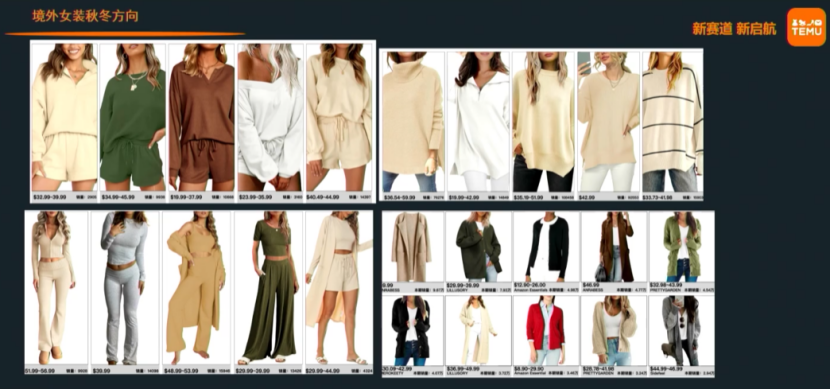The height and width of the screenshot is (389, 830).
Task: Open the grey cardigan priced $44.99-46.99
Action: (682, 331)
